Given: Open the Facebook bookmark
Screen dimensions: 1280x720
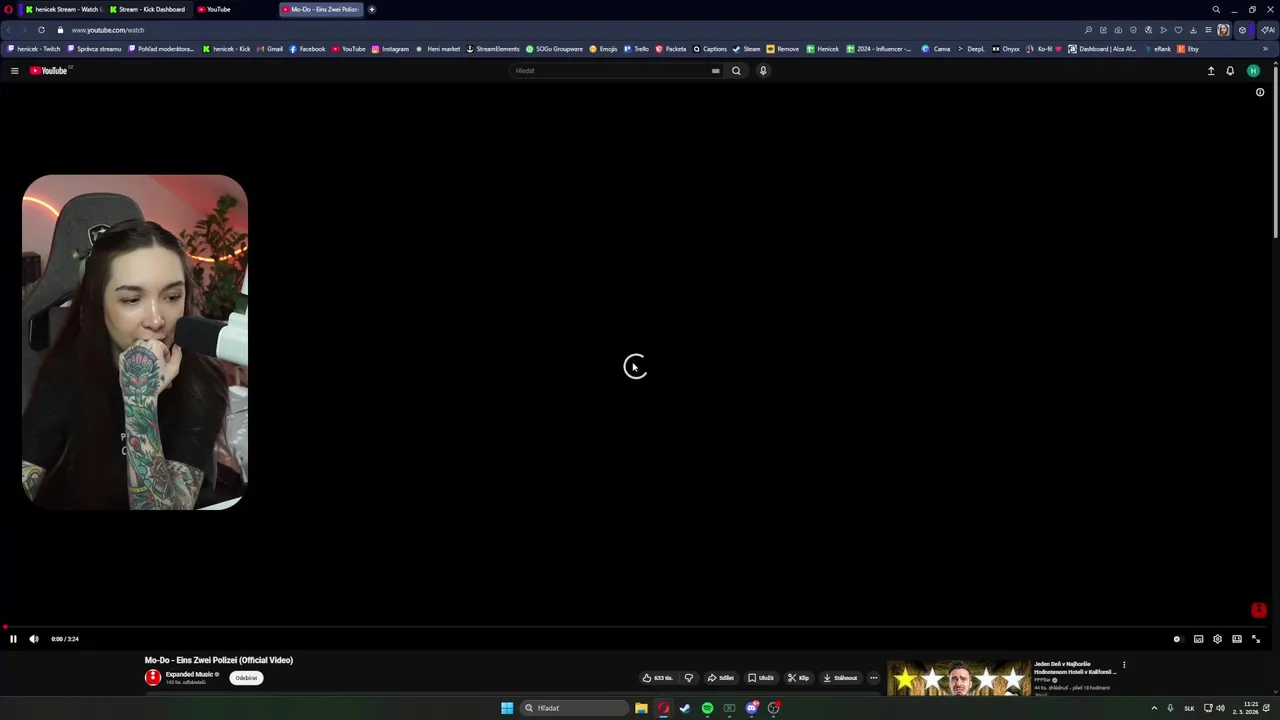Looking at the screenshot, I should pyautogui.click(x=307, y=49).
